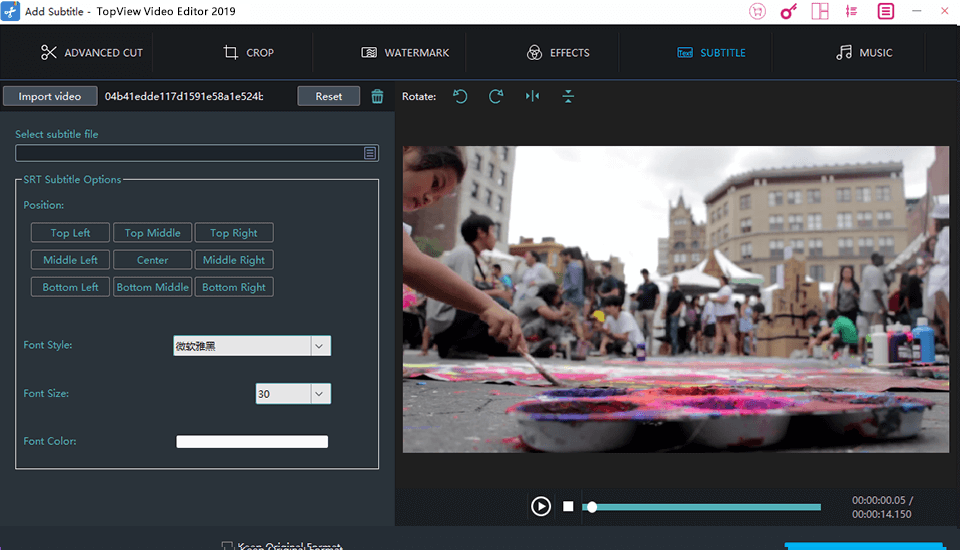Open the title bar menu icon
The width and height of the screenshot is (960, 550).
[886, 12]
